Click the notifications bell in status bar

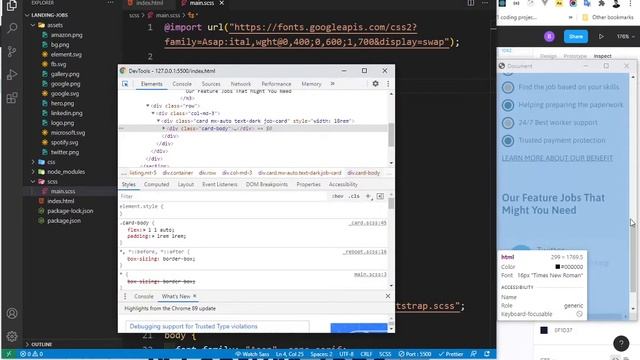(487, 354)
